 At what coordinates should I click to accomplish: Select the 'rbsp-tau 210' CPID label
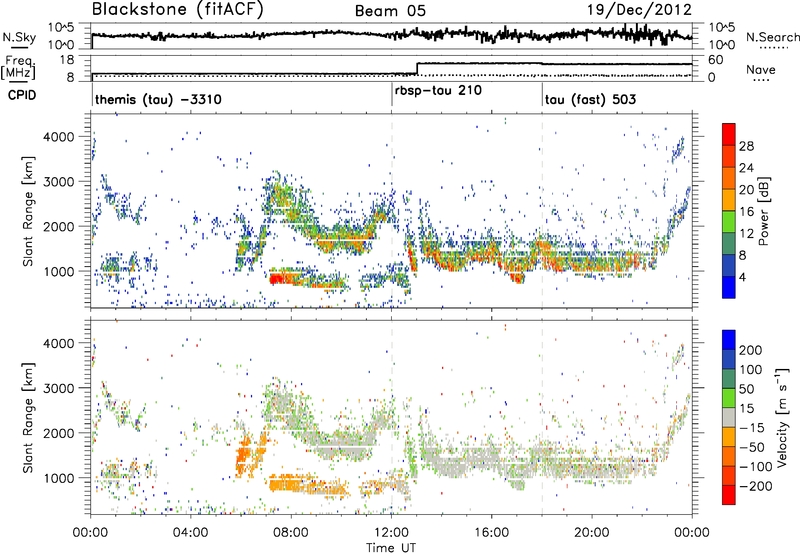click(438, 91)
